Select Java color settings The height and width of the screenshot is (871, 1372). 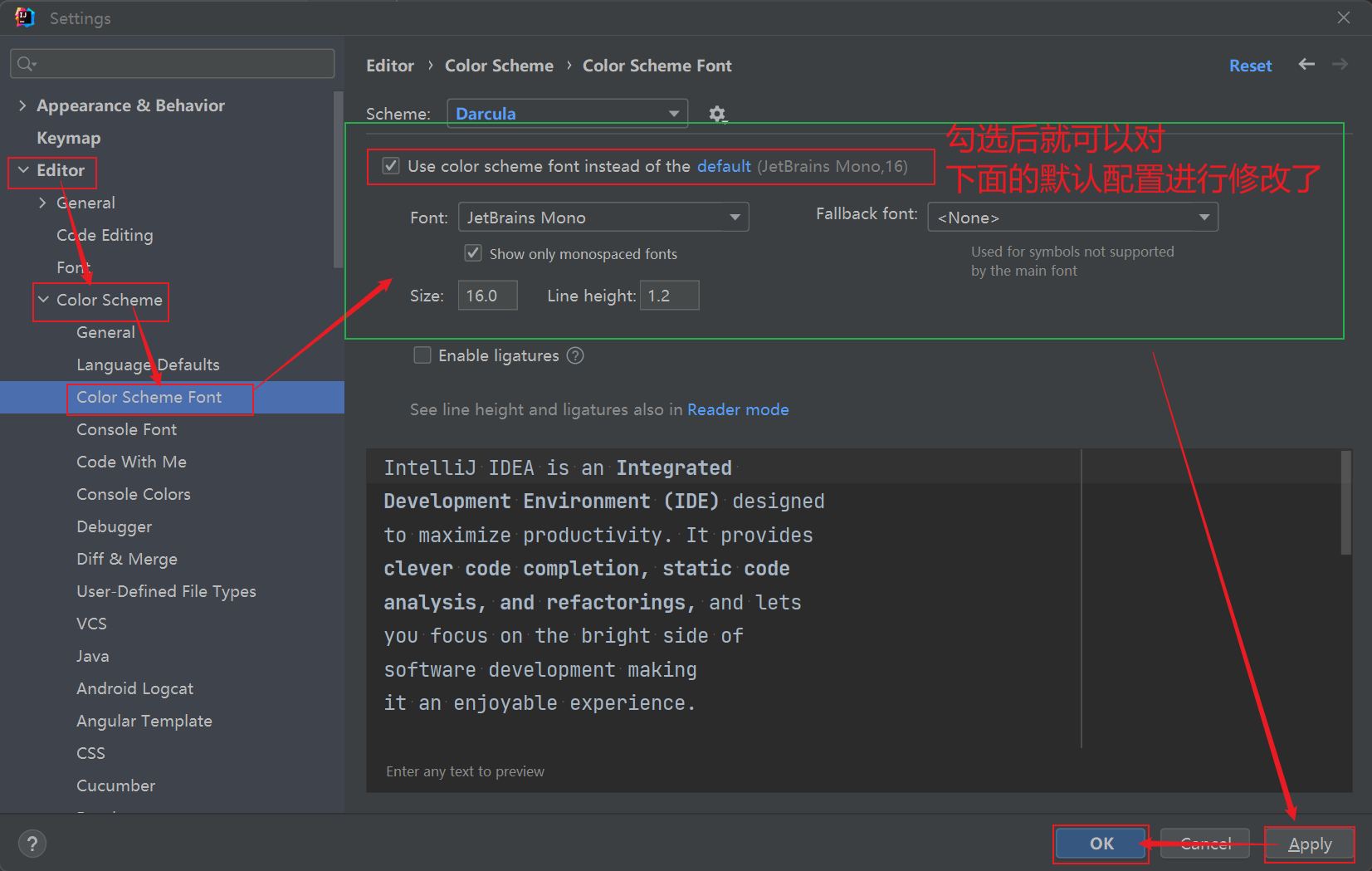[92, 656]
